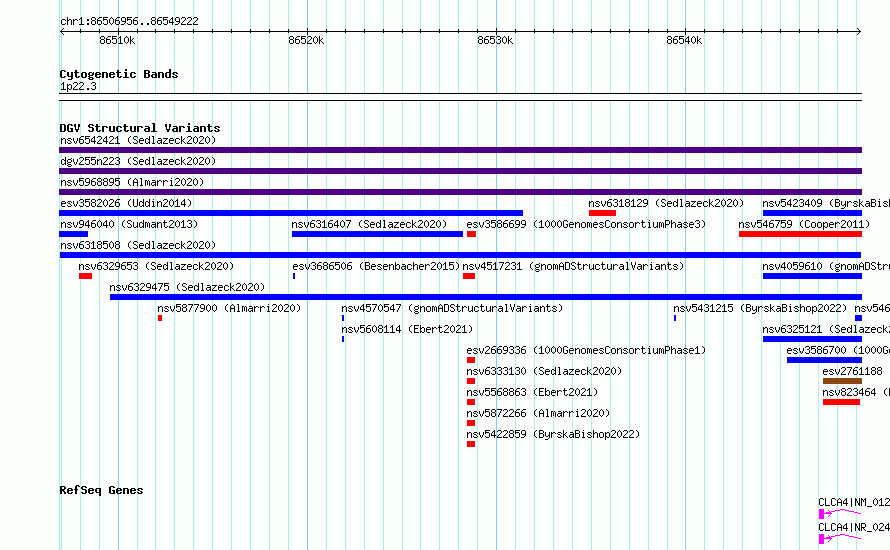Screen dimensions: 890x550
Task: Click the nsv6542421 (Sedlazeck2020) variant label
Action: click(138, 140)
